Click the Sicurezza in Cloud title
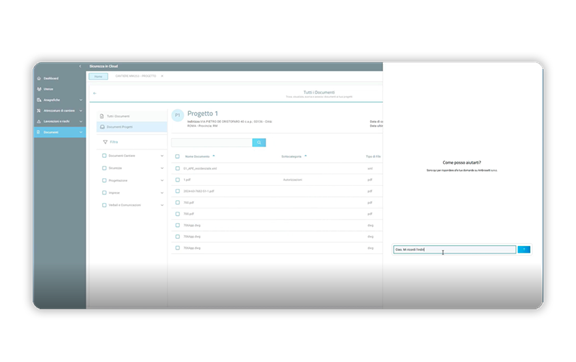 coord(104,66)
